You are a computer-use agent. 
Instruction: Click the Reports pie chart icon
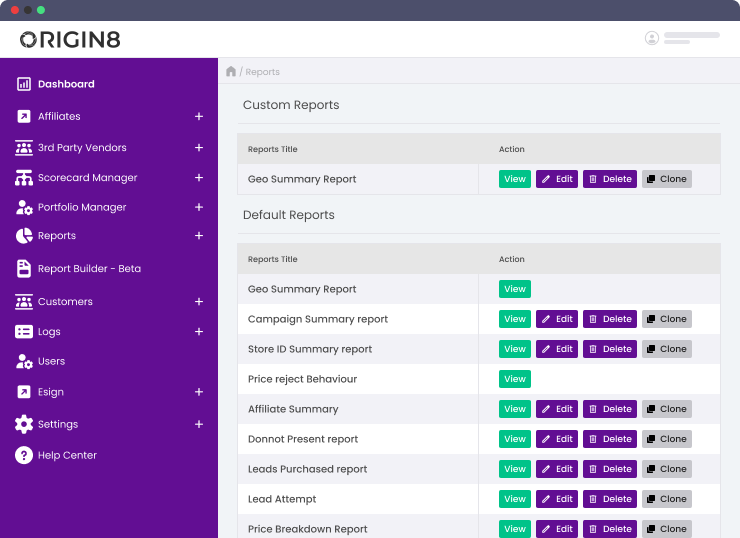[24, 236]
